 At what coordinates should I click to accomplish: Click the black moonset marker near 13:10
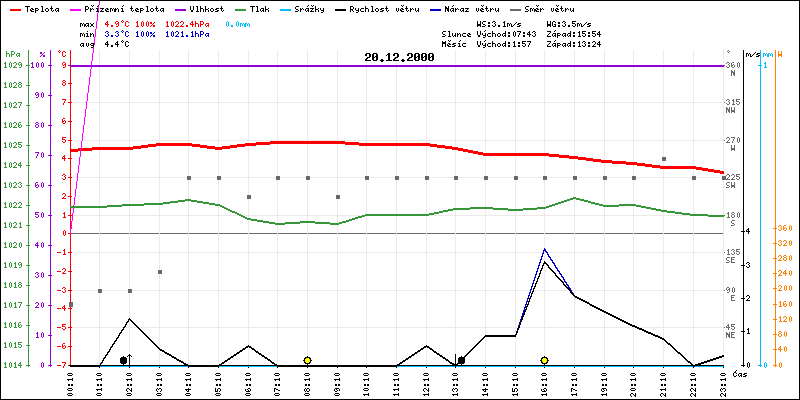pyautogui.click(x=461, y=360)
